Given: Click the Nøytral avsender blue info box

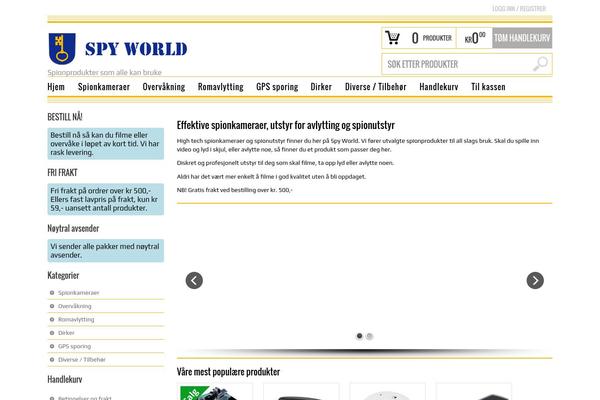Looking at the screenshot, I should coord(106,251).
